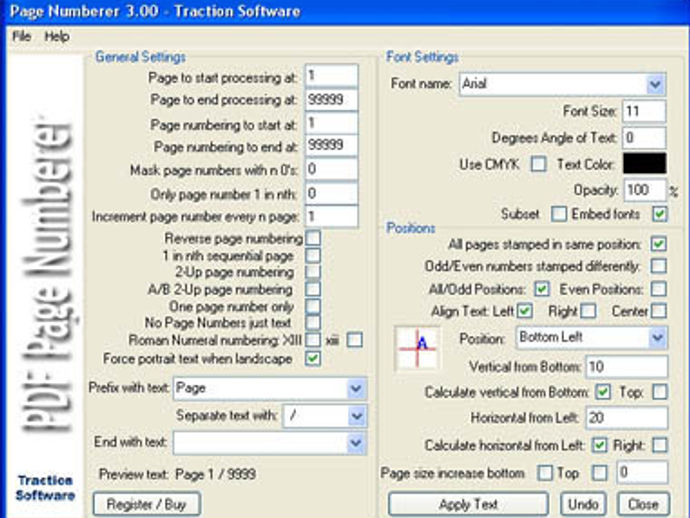The width and height of the screenshot is (690, 518).
Task: Click Page numbering to start at field
Action: [331, 123]
